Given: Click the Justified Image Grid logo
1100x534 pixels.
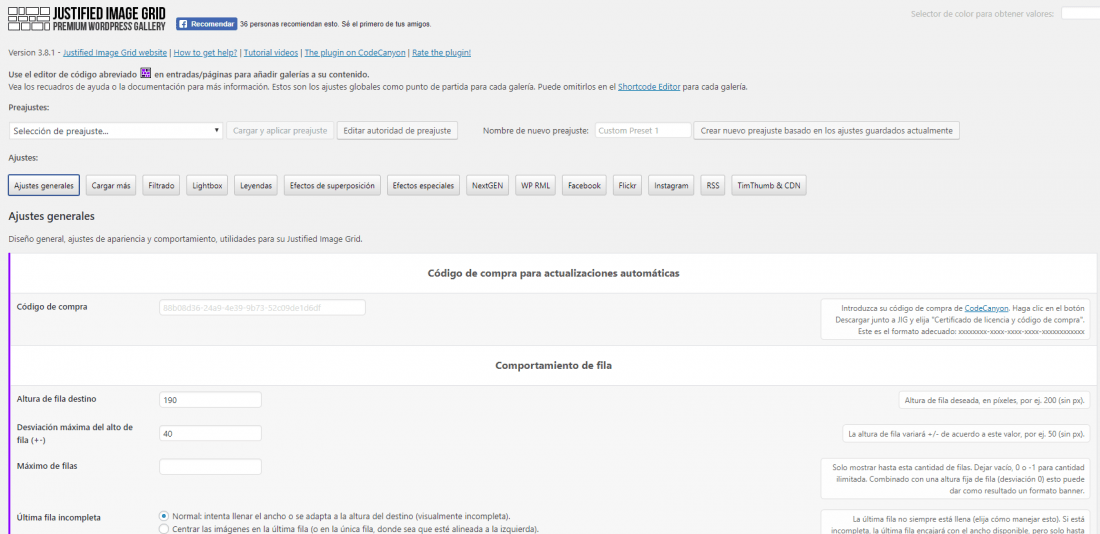Looking at the screenshot, I should point(87,18).
